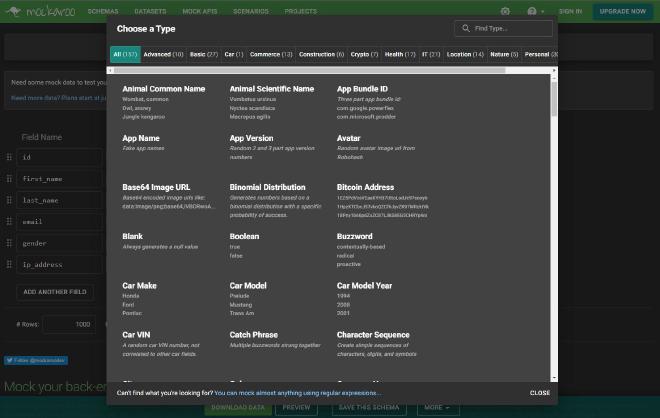660x418 pixels.
Task: Click the right arrow of the tab scrollbar
Action: tap(554, 70)
